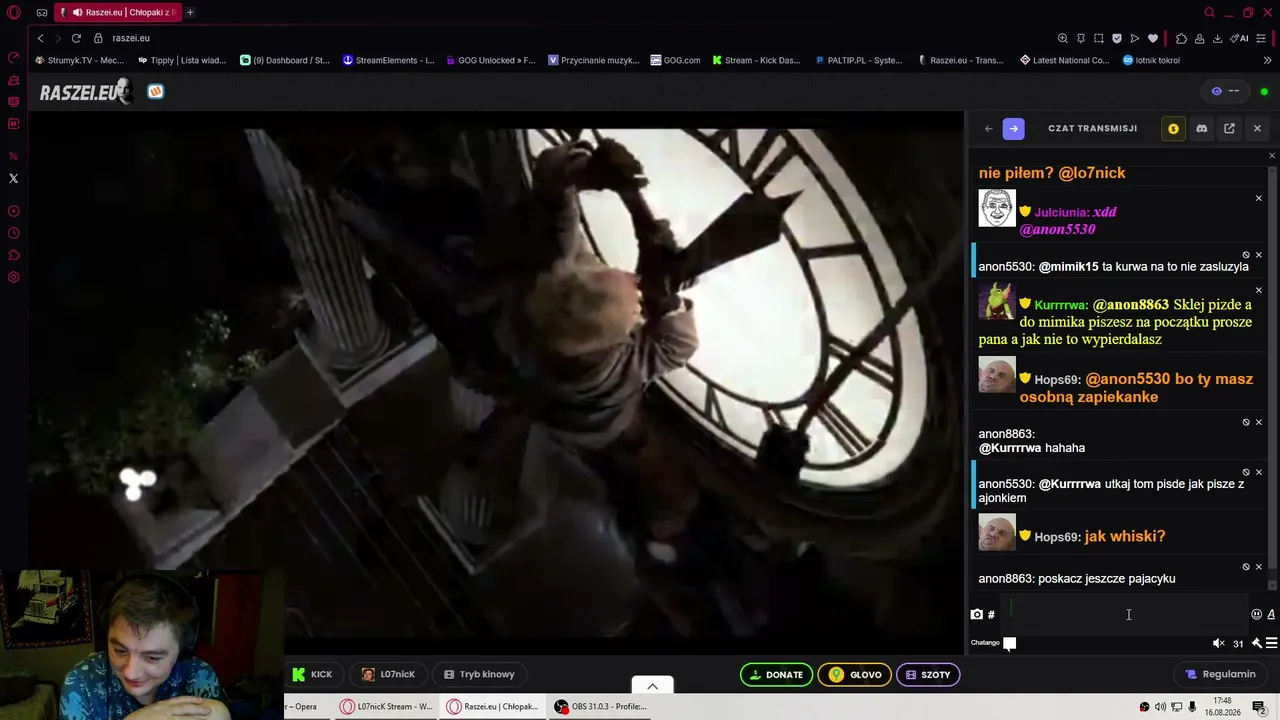Click the Julciunia avatar thumbnail
This screenshot has width=1280, height=720.
coord(997,208)
